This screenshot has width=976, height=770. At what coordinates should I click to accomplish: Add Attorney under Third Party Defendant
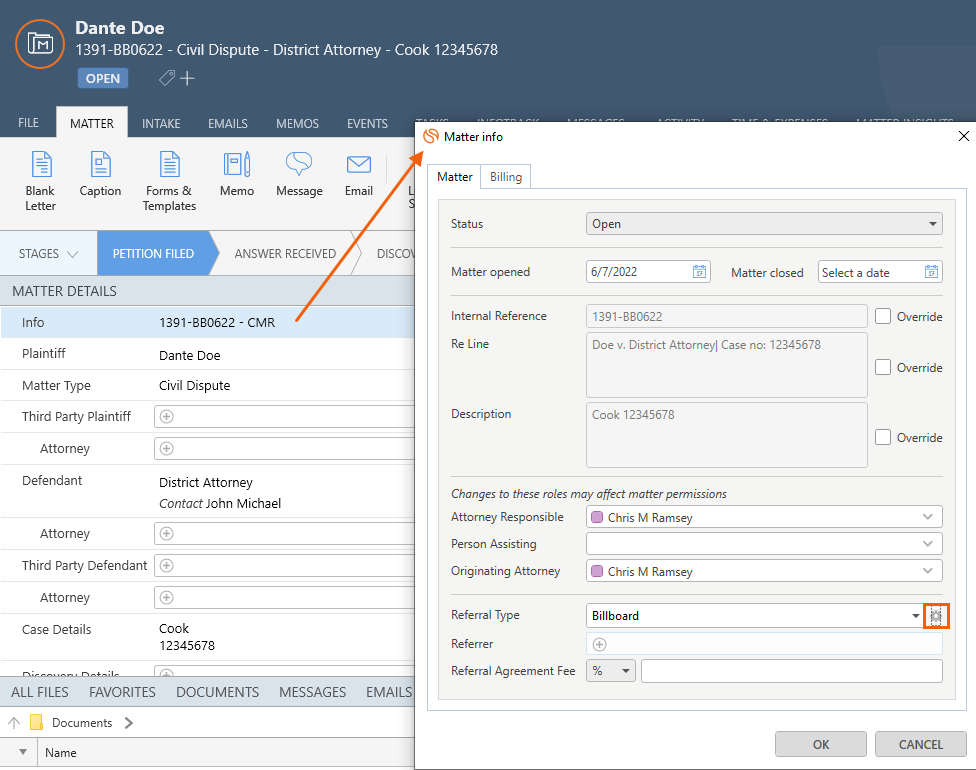tap(166, 598)
